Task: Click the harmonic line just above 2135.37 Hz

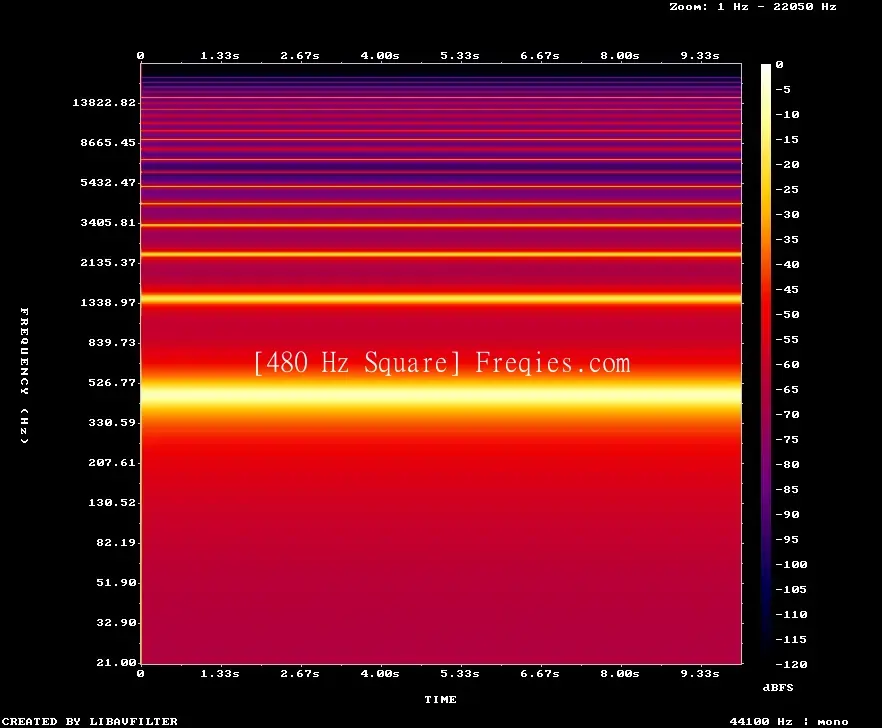Action: pyautogui.click(x=441, y=254)
